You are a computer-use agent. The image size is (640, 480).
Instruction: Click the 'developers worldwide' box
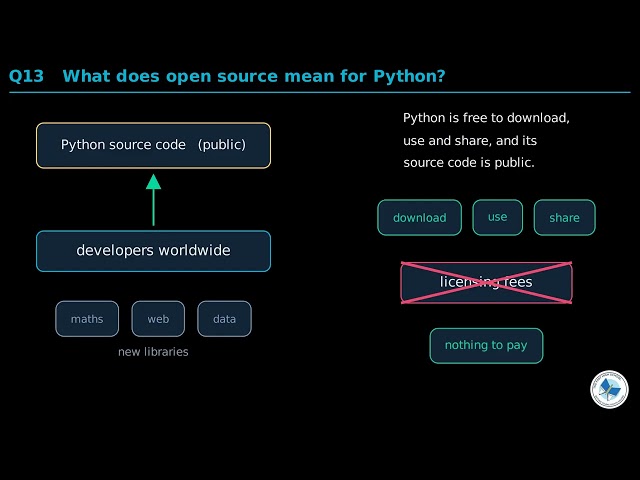tap(153, 251)
